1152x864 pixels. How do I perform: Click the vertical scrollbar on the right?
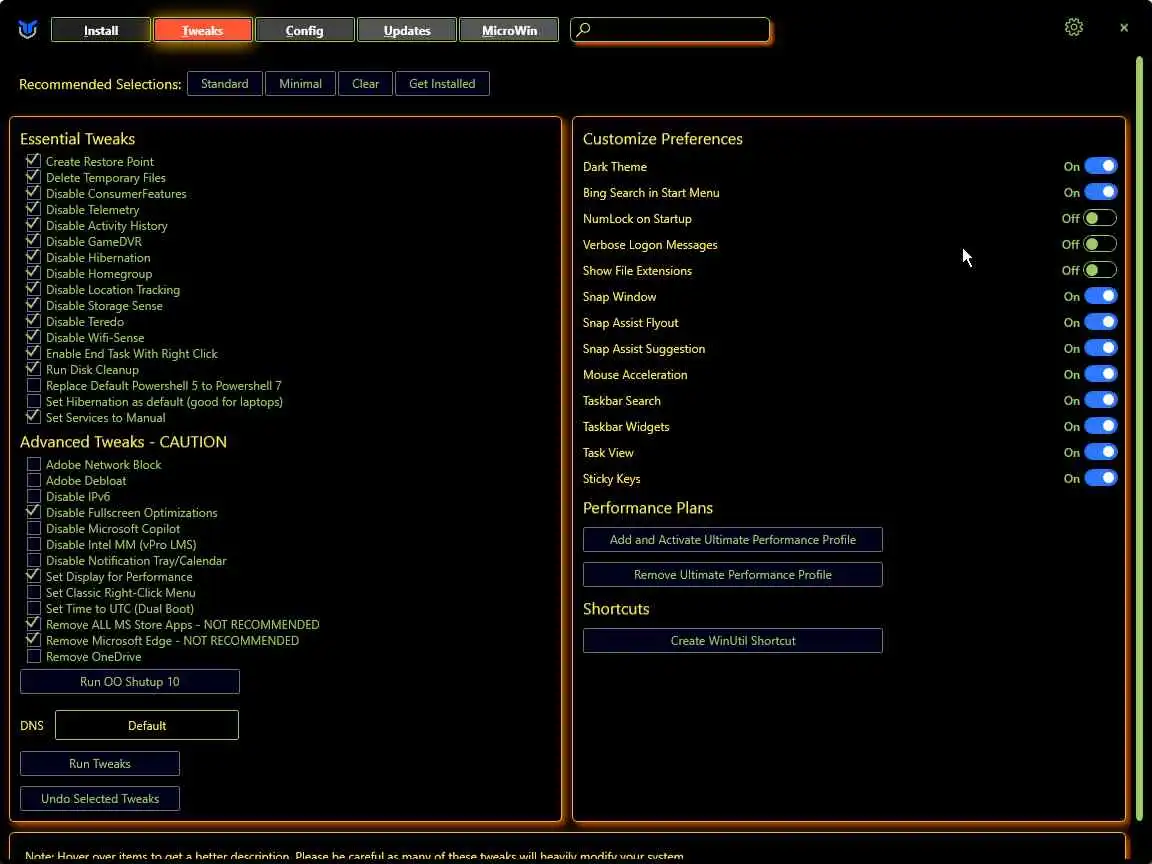point(1140,438)
